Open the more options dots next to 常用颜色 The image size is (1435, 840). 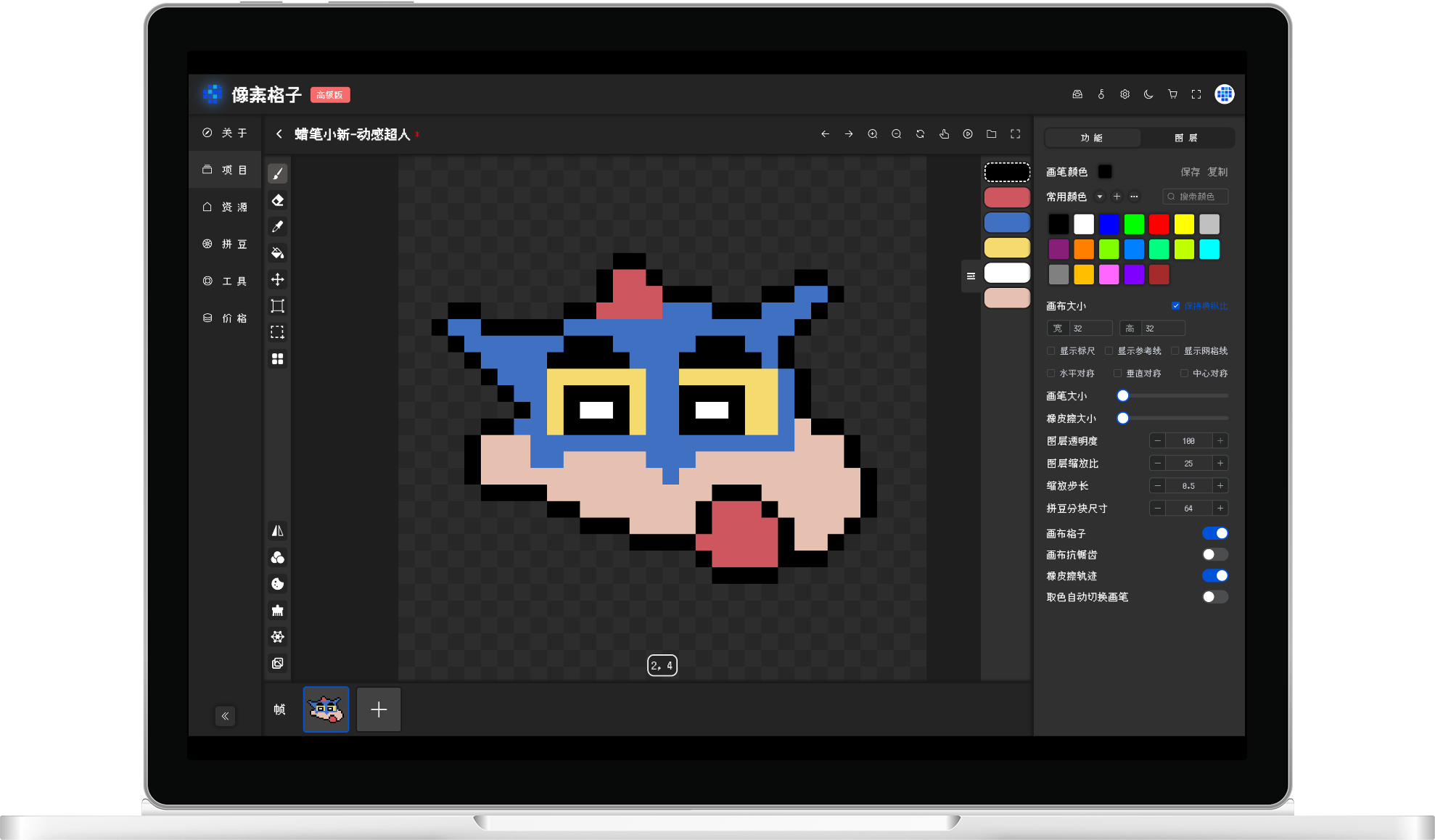click(x=1134, y=197)
